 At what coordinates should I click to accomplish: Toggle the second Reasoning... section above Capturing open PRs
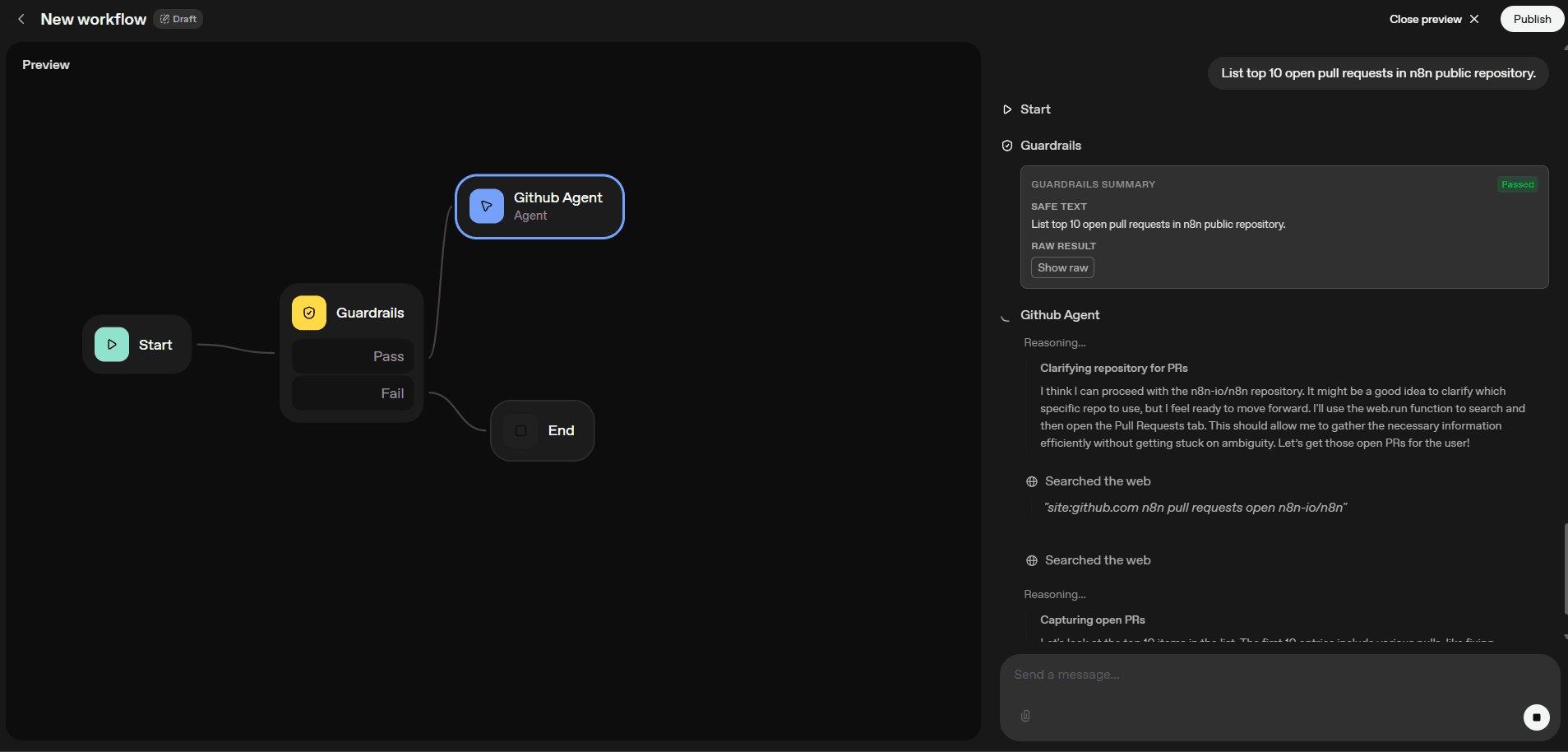1055,594
